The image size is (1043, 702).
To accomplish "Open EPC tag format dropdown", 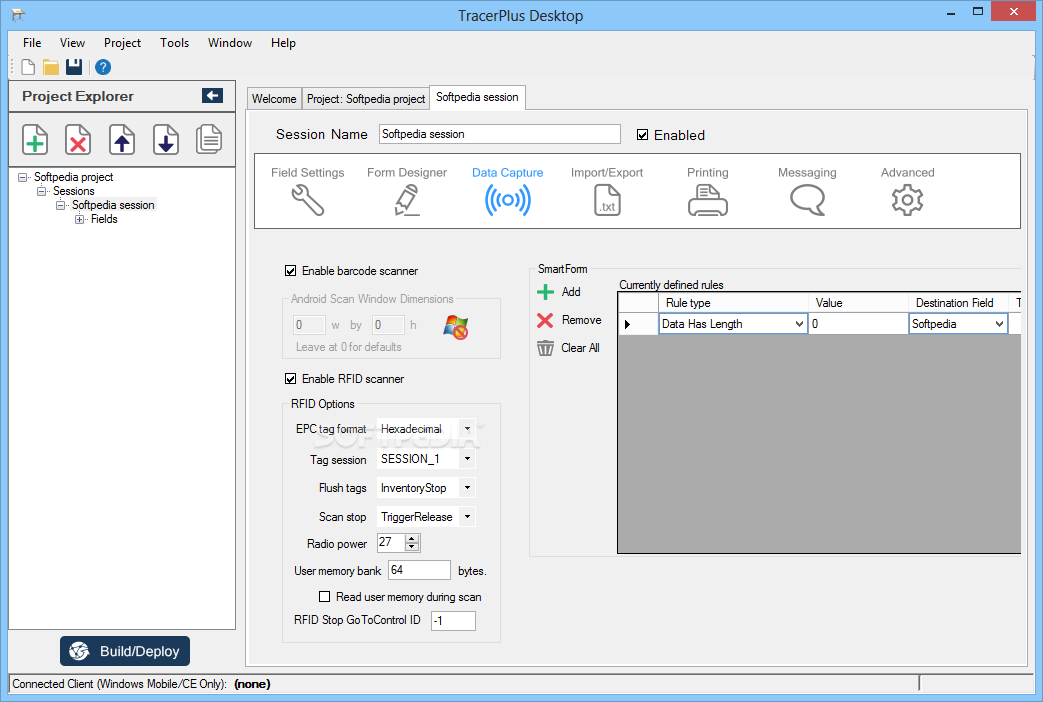I will click(x=467, y=429).
